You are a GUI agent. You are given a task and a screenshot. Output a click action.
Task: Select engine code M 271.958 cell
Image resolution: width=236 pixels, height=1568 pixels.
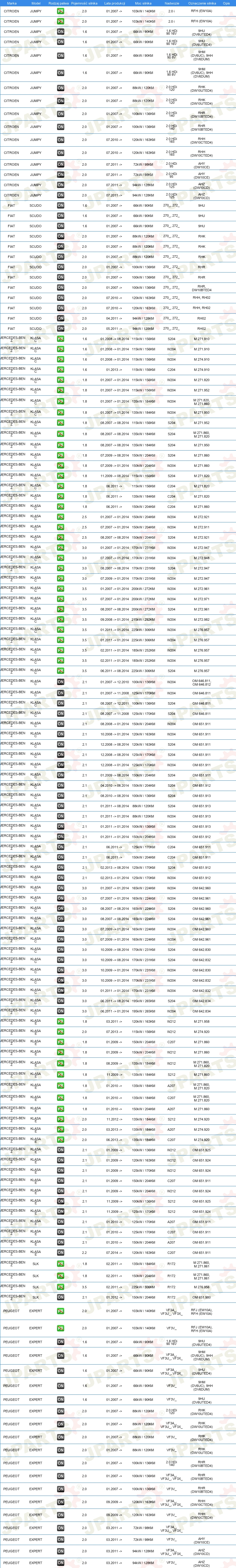click(202, 1022)
